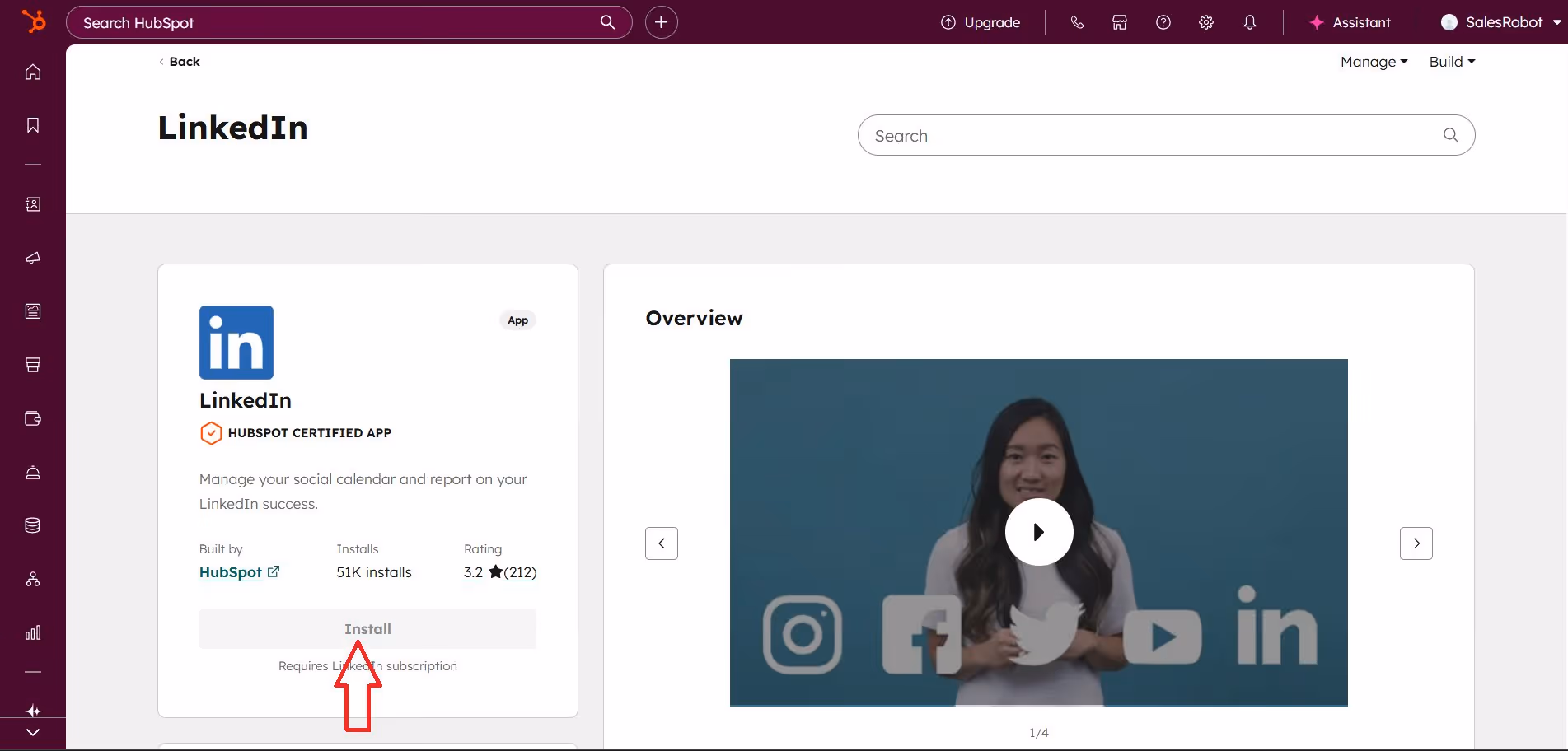The image size is (1568, 751).
Task: Open the Notifications bell icon
Action: pos(1250,22)
